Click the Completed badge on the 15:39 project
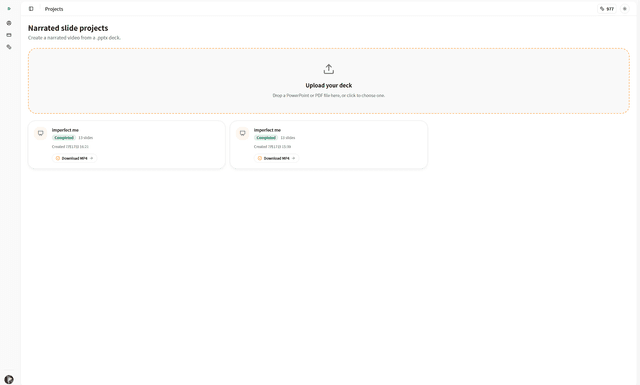The image size is (640, 385). pyautogui.click(x=266, y=138)
